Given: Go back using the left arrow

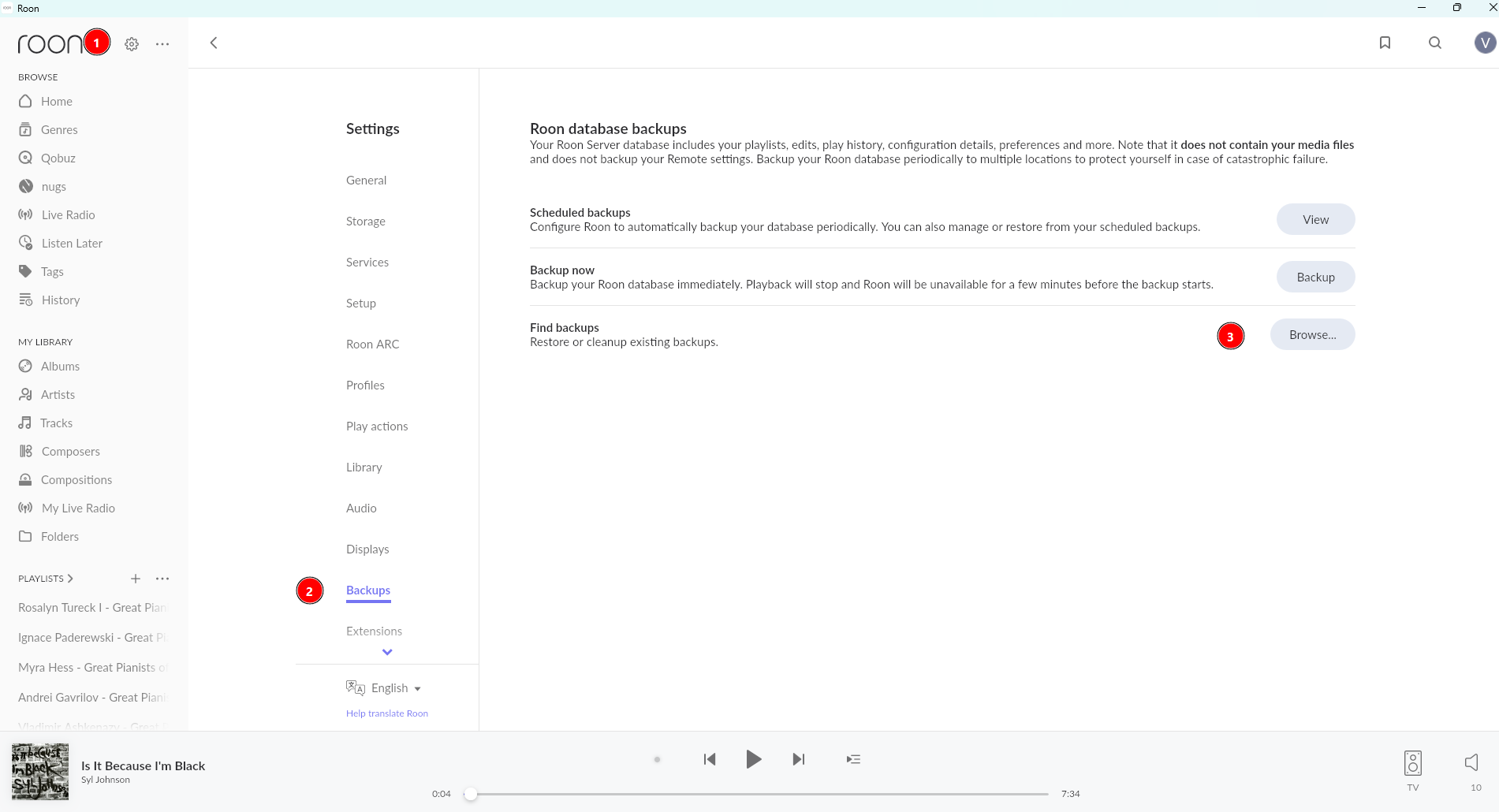Looking at the screenshot, I should point(214,43).
